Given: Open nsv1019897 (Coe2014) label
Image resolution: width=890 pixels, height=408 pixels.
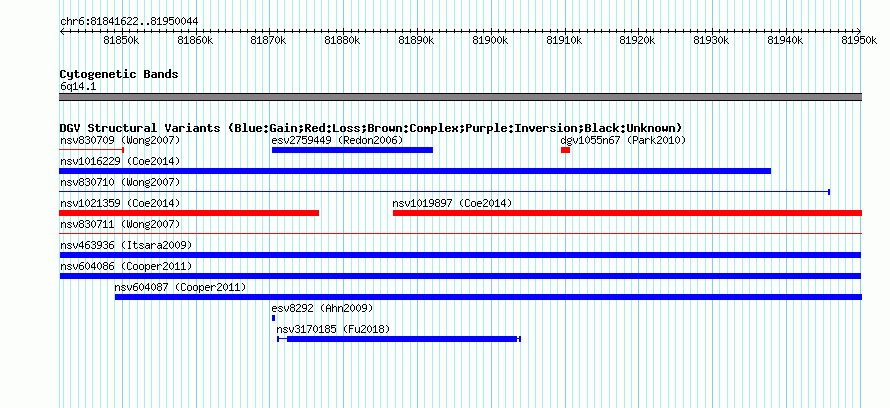Looking at the screenshot, I should click(x=452, y=203).
